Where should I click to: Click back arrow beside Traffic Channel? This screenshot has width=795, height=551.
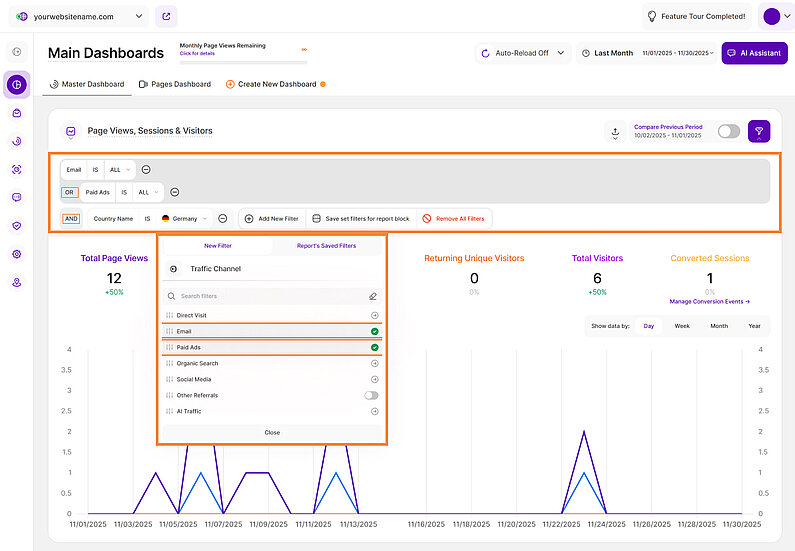point(174,269)
